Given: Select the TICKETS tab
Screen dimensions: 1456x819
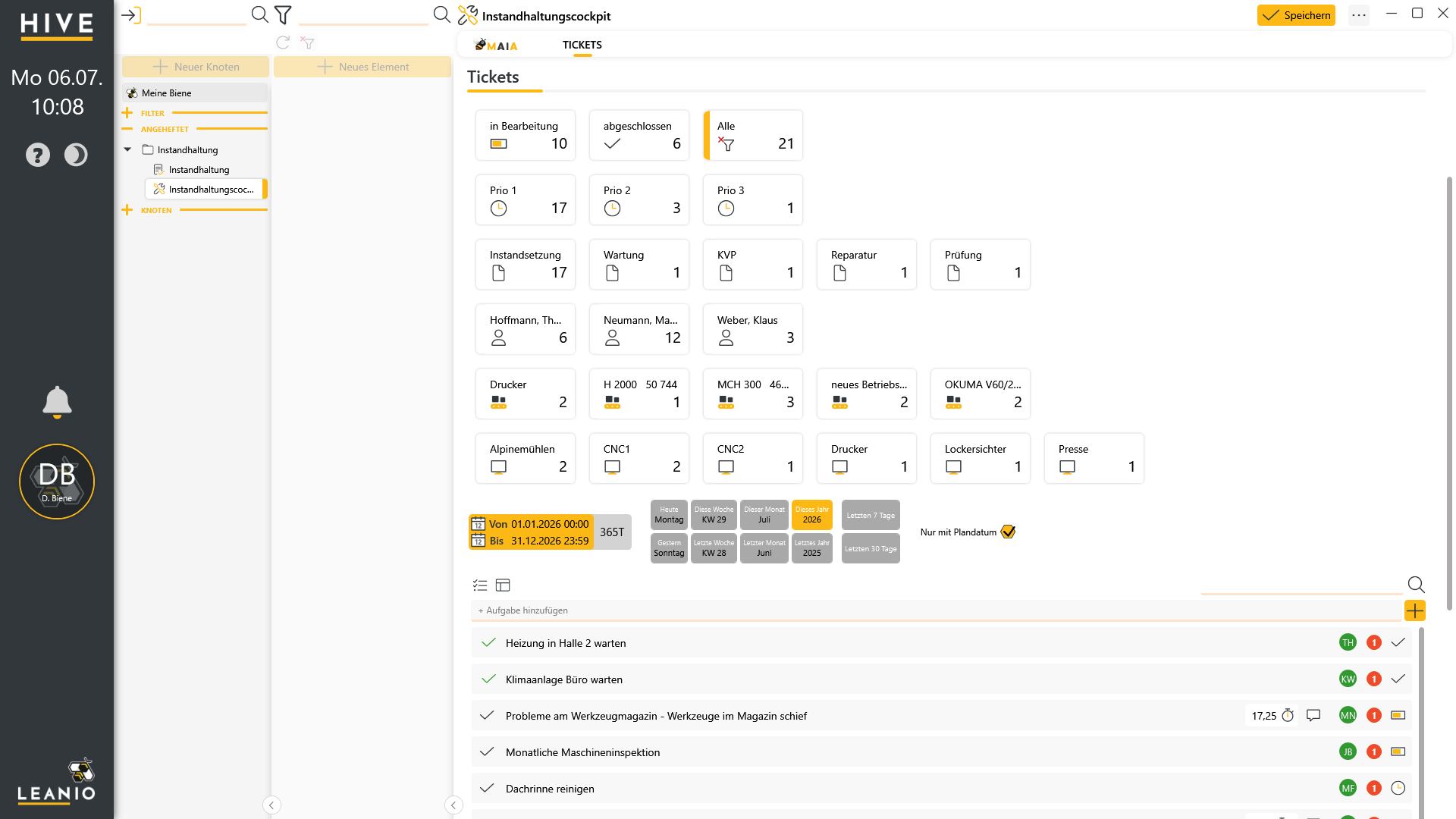Looking at the screenshot, I should 582,45.
